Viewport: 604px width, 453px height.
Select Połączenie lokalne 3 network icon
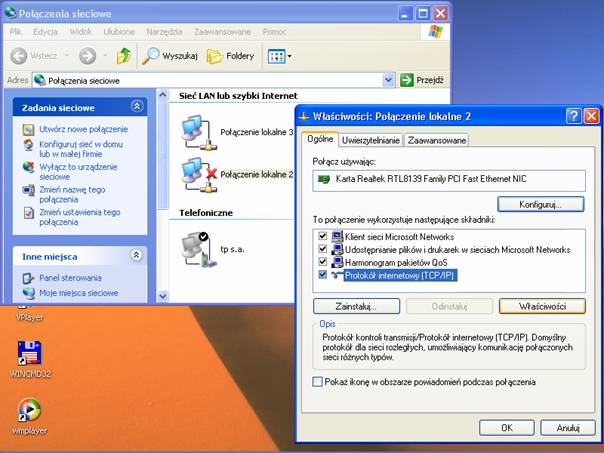coord(198,133)
